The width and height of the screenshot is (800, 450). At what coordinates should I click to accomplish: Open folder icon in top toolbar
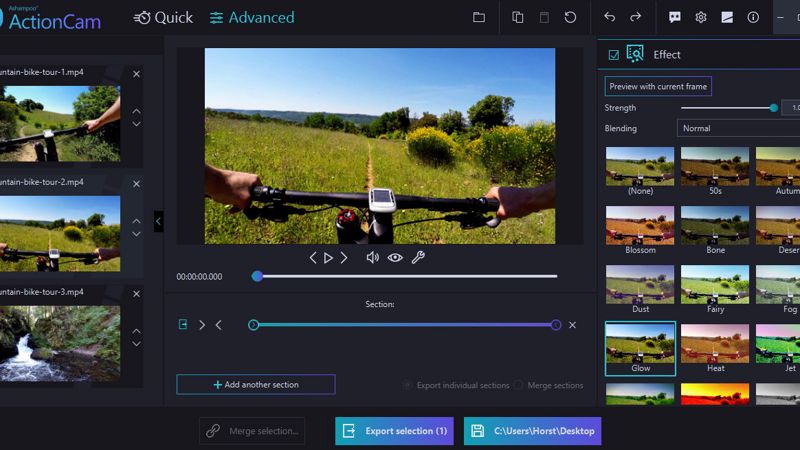click(479, 17)
